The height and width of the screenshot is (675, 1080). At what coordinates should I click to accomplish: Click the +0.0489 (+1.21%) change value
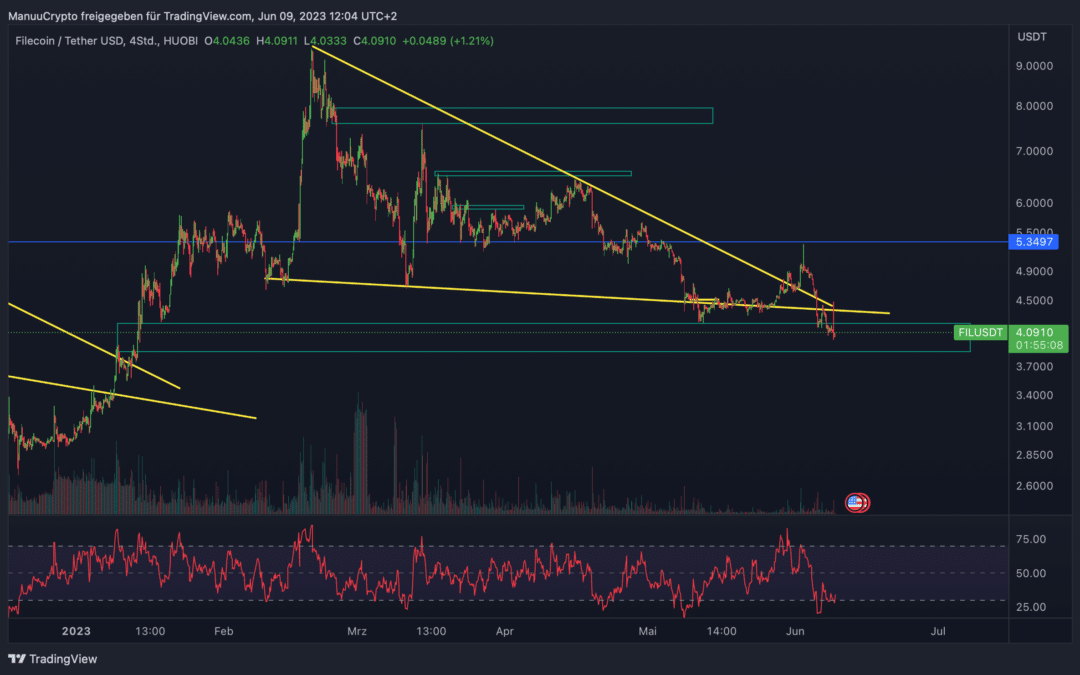[448, 41]
